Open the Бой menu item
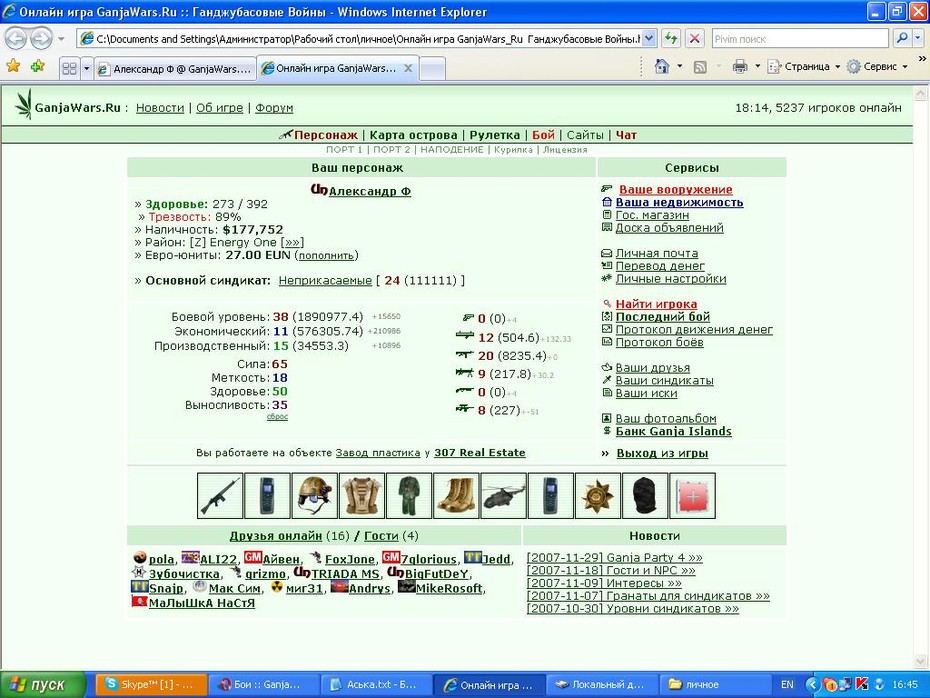Viewport: 930px width, 698px height. click(x=543, y=135)
